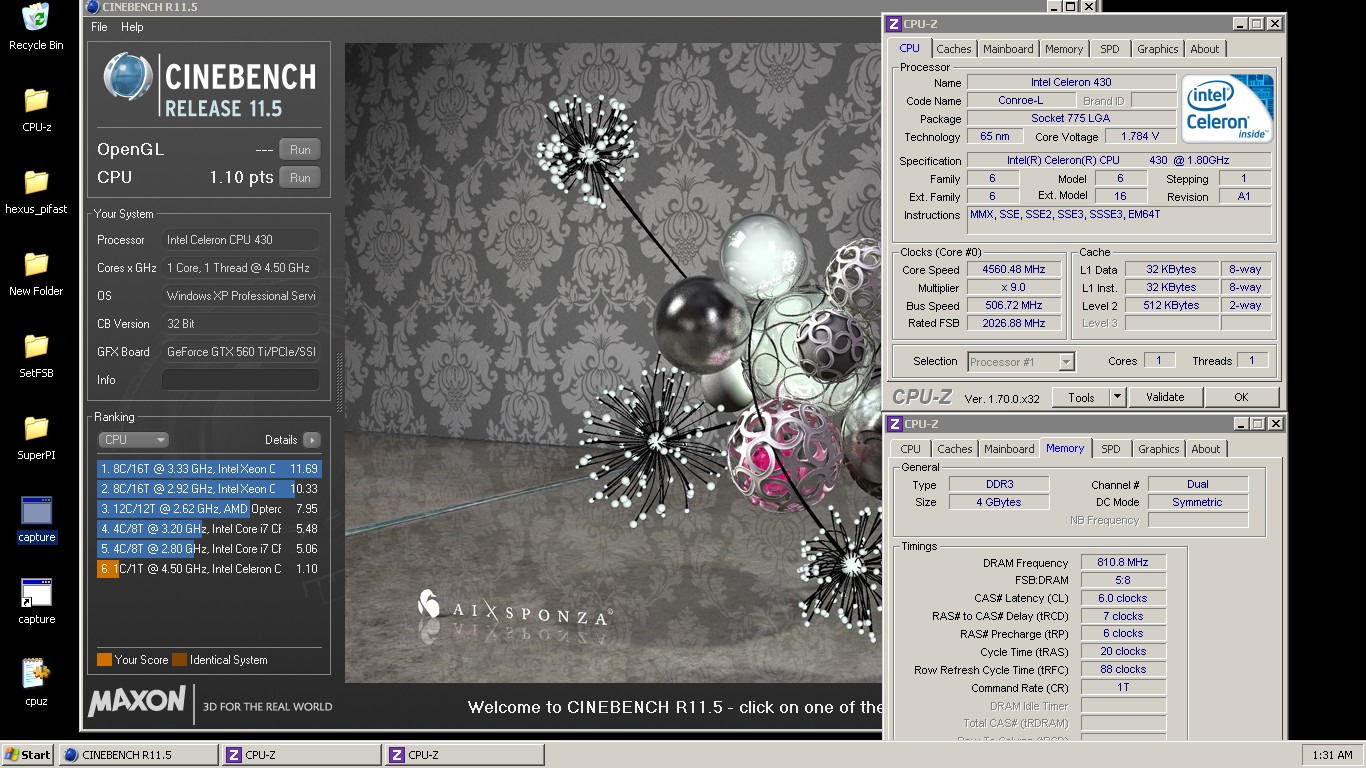Click the Core Speed 4560.48 MHz value

coord(1014,270)
